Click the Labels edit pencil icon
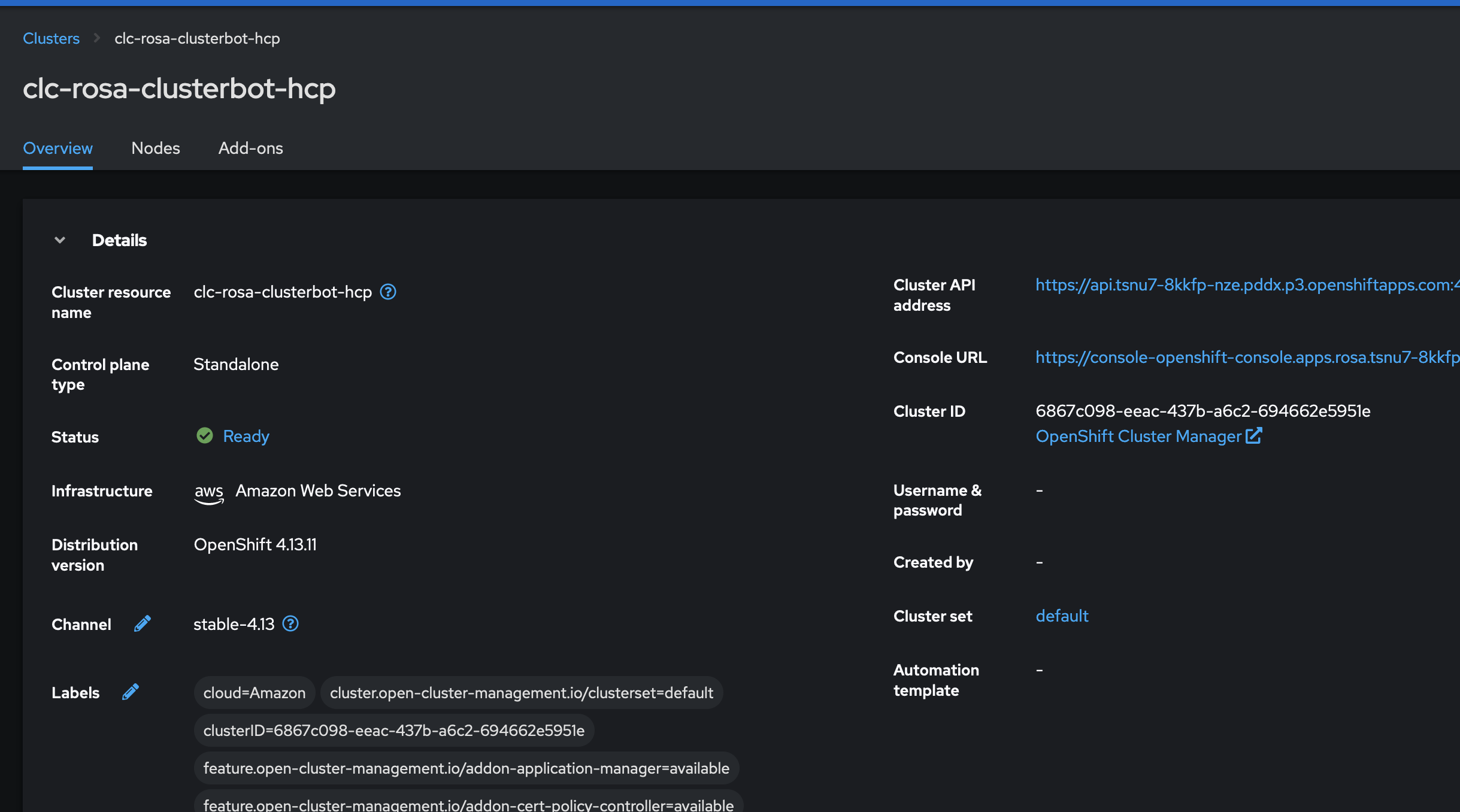 [x=131, y=692]
